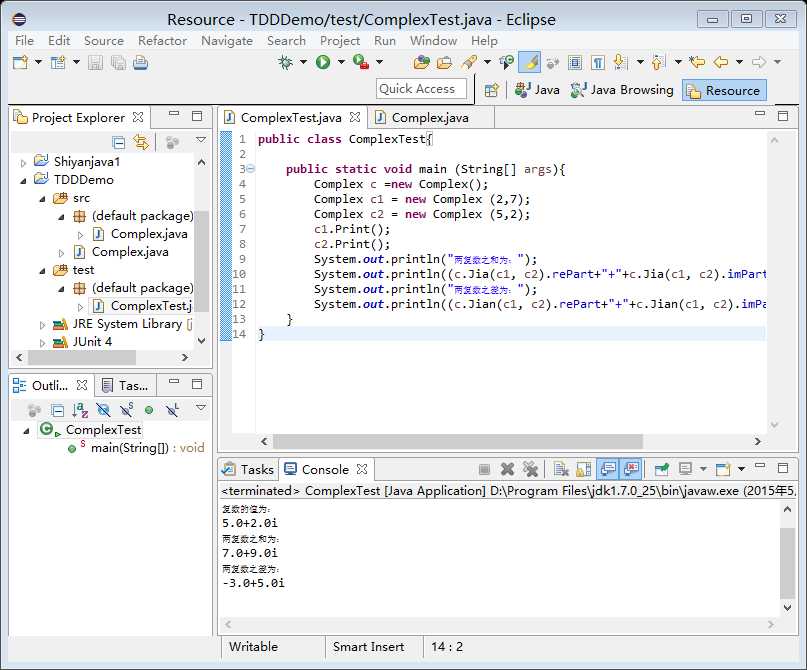Open the New wizard dropdown arrow
The width and height of the screenshot is (807, 670).
[38, 62]
